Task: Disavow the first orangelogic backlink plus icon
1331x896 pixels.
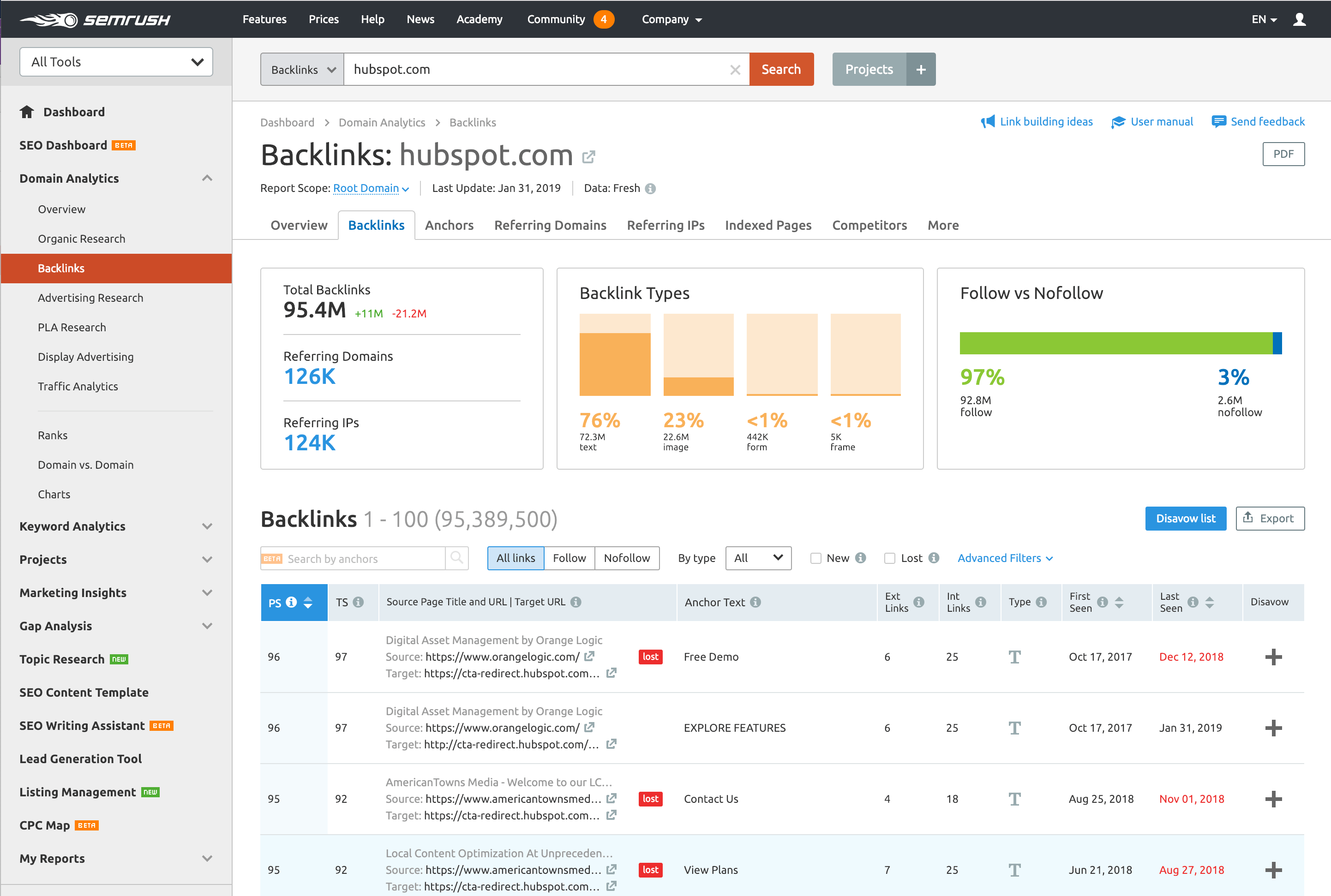Action: coord(1273,657)
